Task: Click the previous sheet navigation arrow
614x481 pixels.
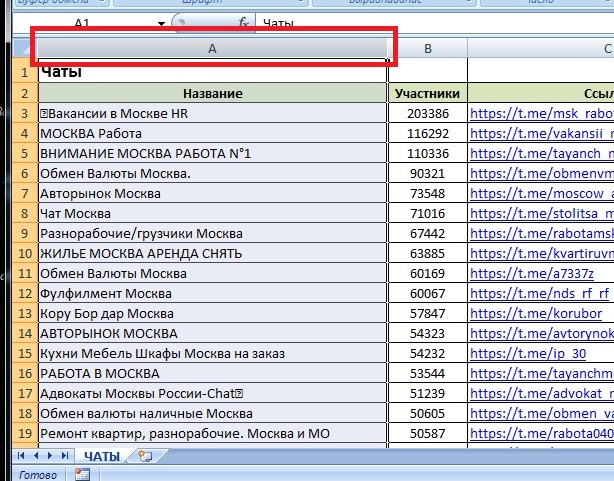Action: 36,456
